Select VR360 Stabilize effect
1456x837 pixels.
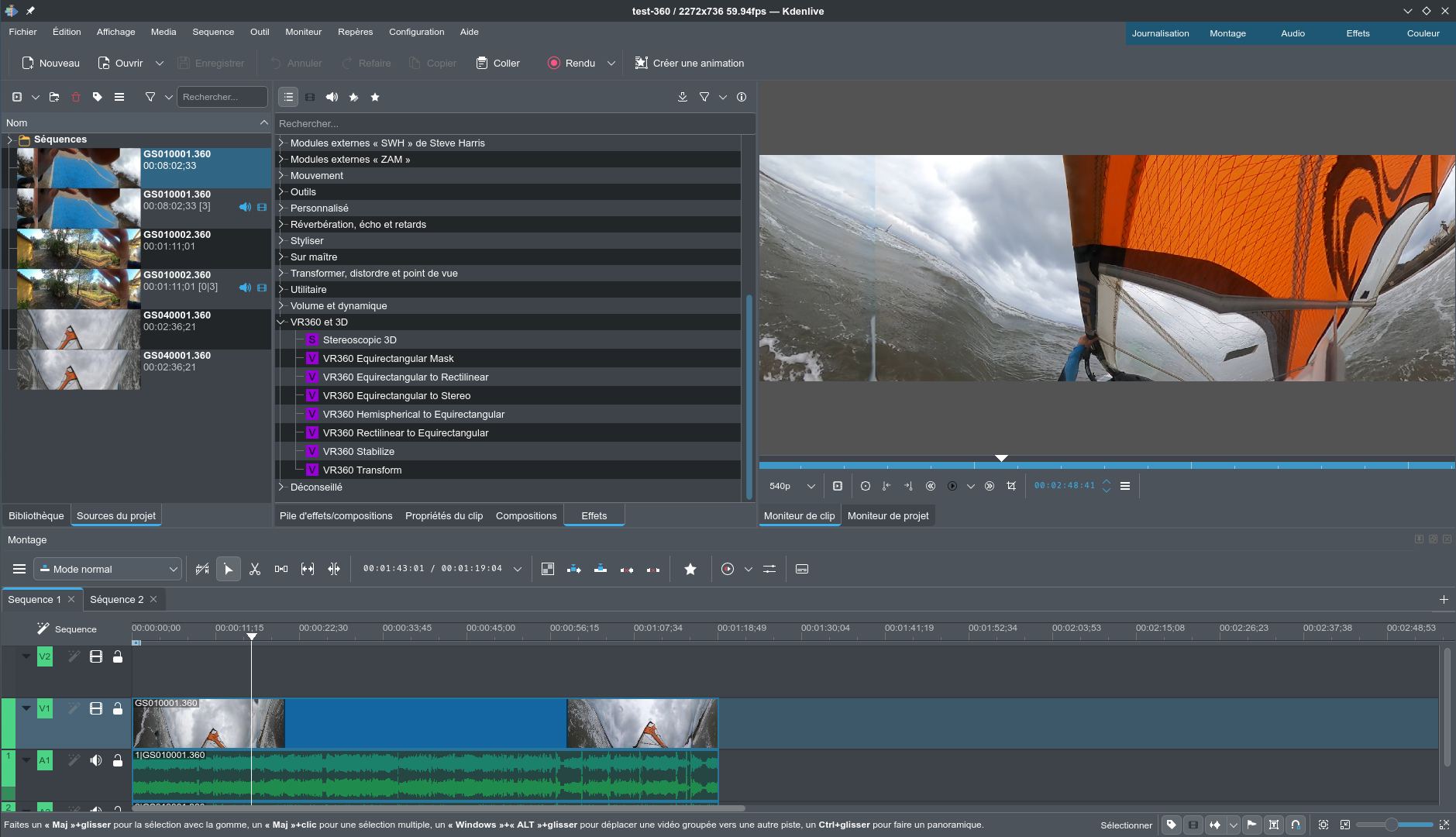(359, 451)
